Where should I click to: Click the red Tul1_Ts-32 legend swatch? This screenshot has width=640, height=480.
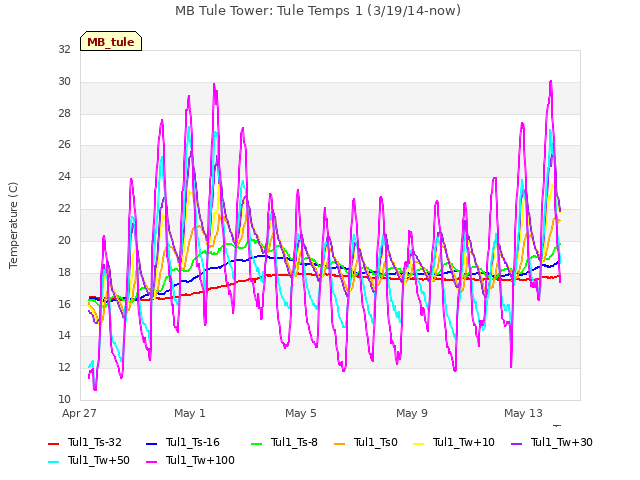click(53, 444)
